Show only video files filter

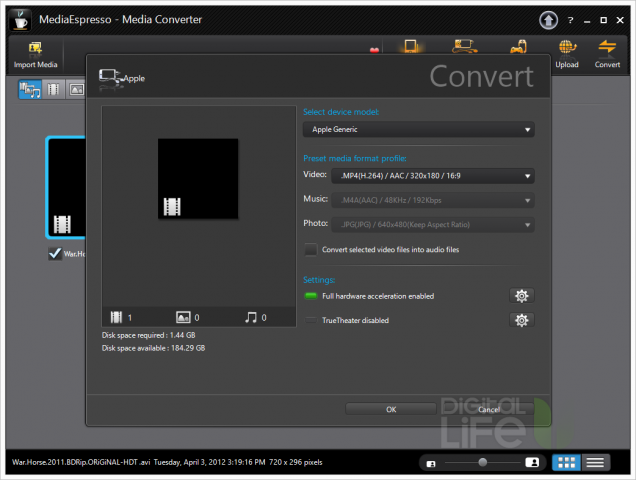52,90
